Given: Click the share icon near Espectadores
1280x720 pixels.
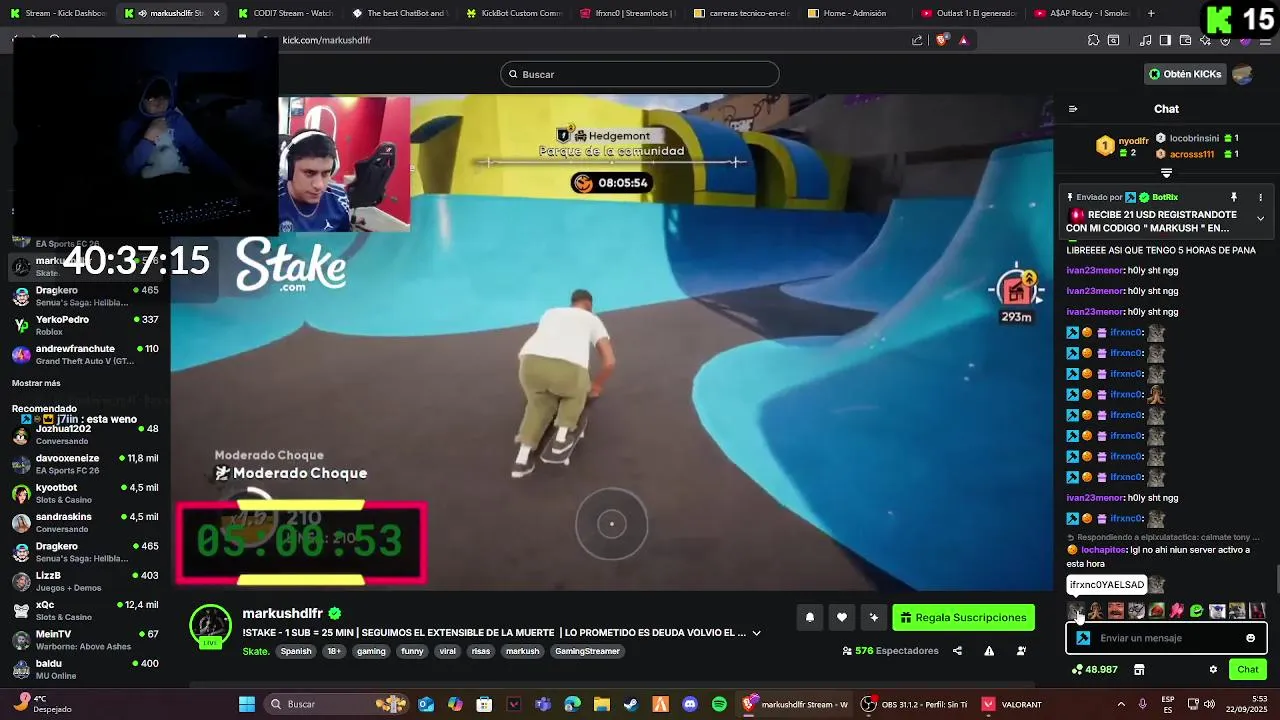Looking at the screenshot, I should [957, 651].
